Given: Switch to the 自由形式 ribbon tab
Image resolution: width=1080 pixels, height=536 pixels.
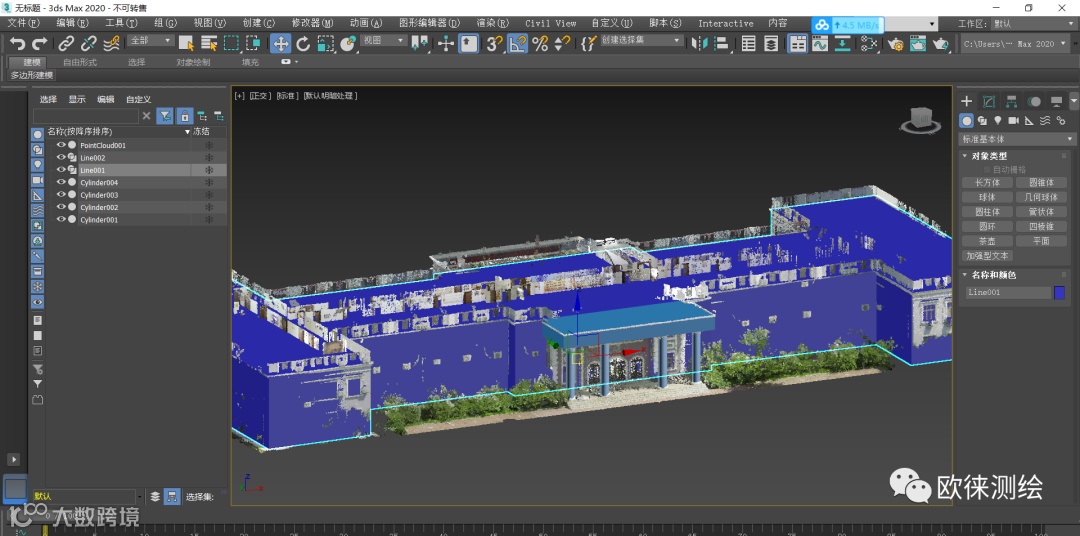Looking at the screenshot, I should [80, 62].
